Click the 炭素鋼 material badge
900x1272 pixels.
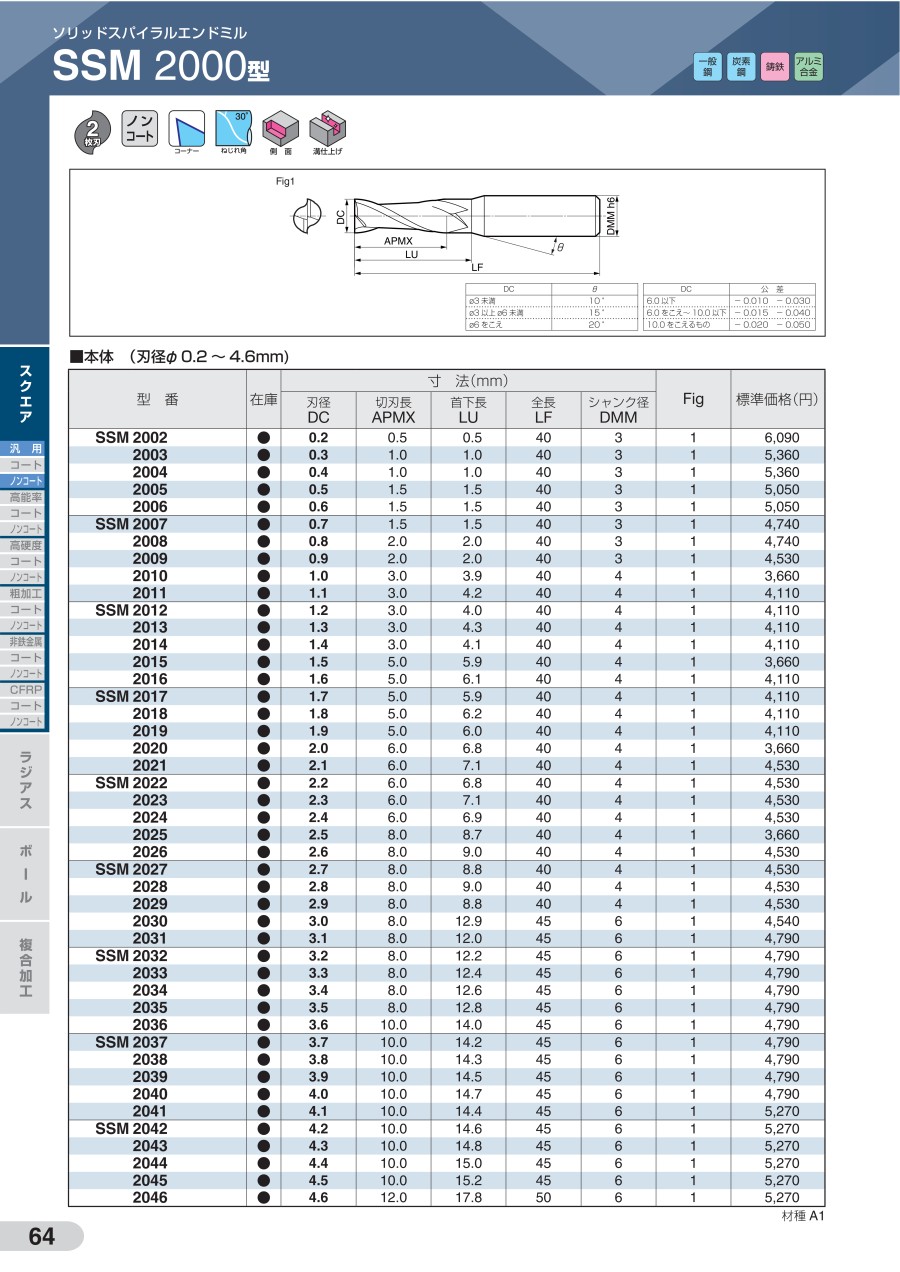[740, 67]
